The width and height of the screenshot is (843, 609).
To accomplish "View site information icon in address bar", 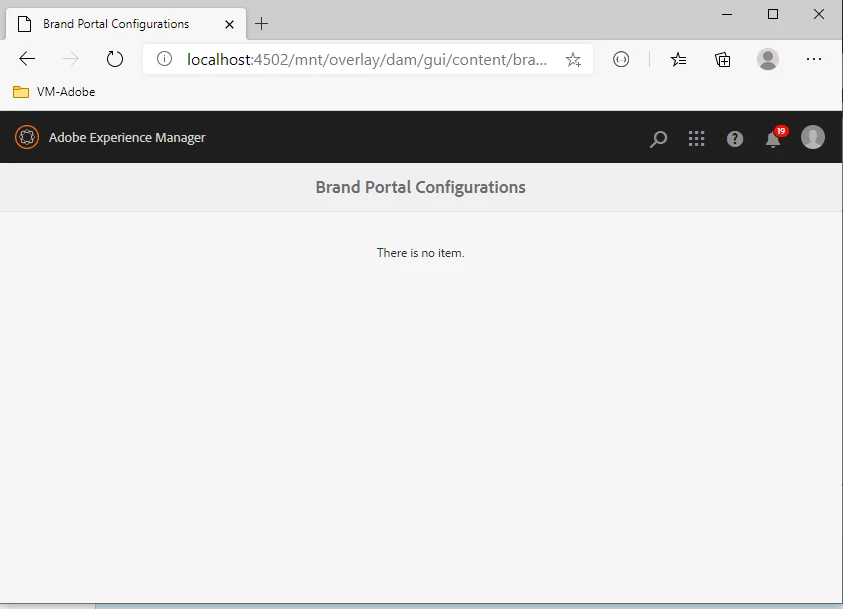I will click(164, 59).
